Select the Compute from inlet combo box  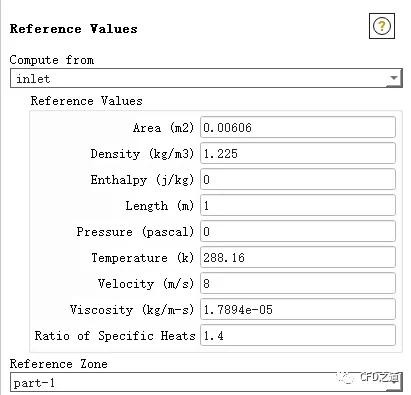pyautogui.click(x=206, y=78)
